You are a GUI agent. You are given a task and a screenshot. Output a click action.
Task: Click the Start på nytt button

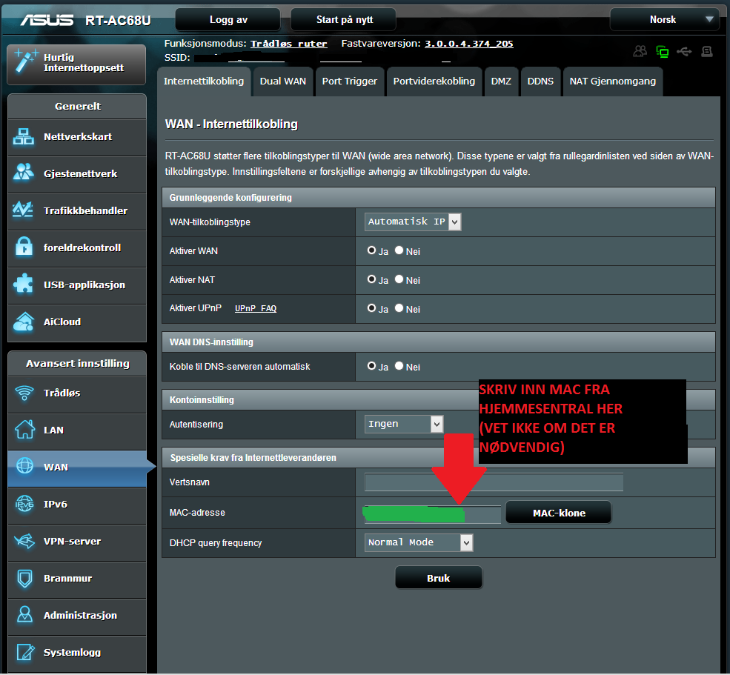point(344,20)
